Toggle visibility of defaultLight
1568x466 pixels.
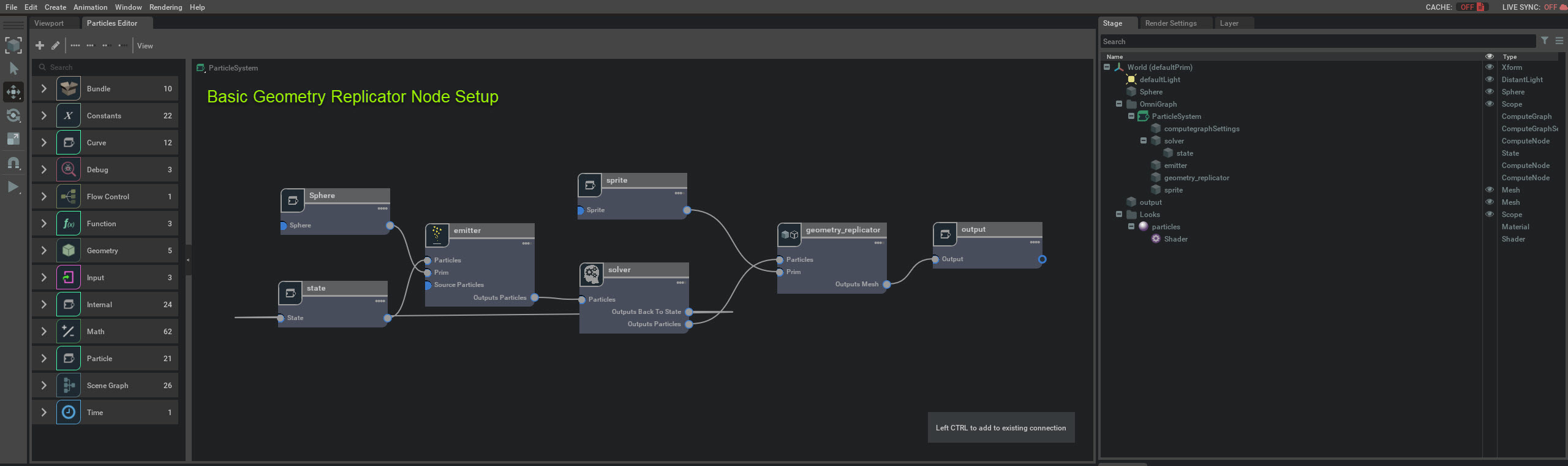[1490, 80]
